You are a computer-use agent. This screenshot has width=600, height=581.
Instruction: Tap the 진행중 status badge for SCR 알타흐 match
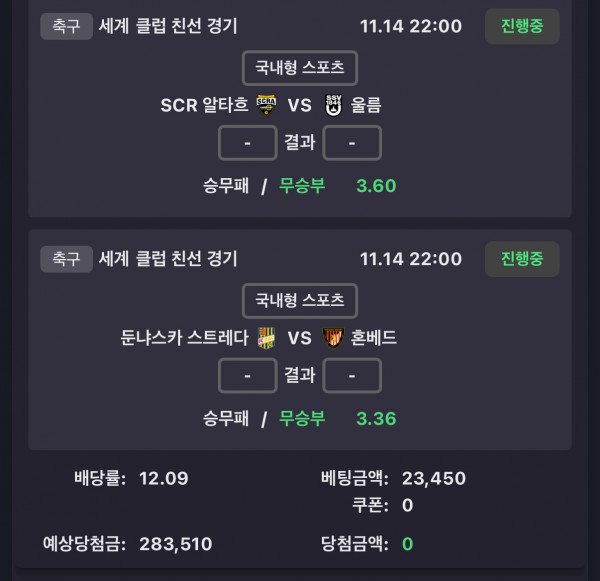coord(522,26)
